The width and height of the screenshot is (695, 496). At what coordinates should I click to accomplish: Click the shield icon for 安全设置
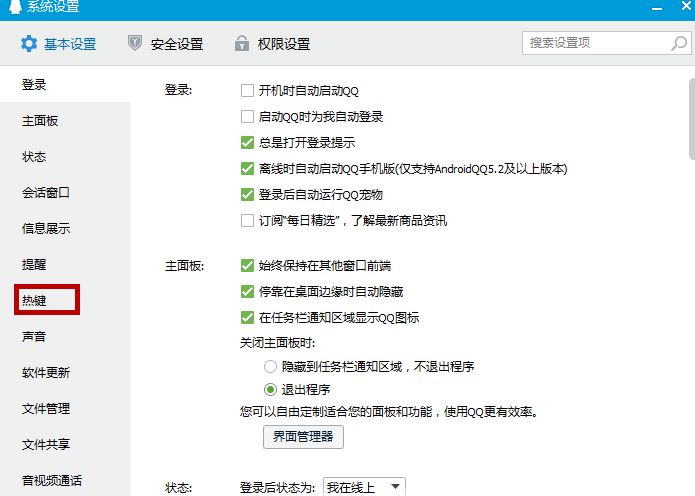point(135,43)
